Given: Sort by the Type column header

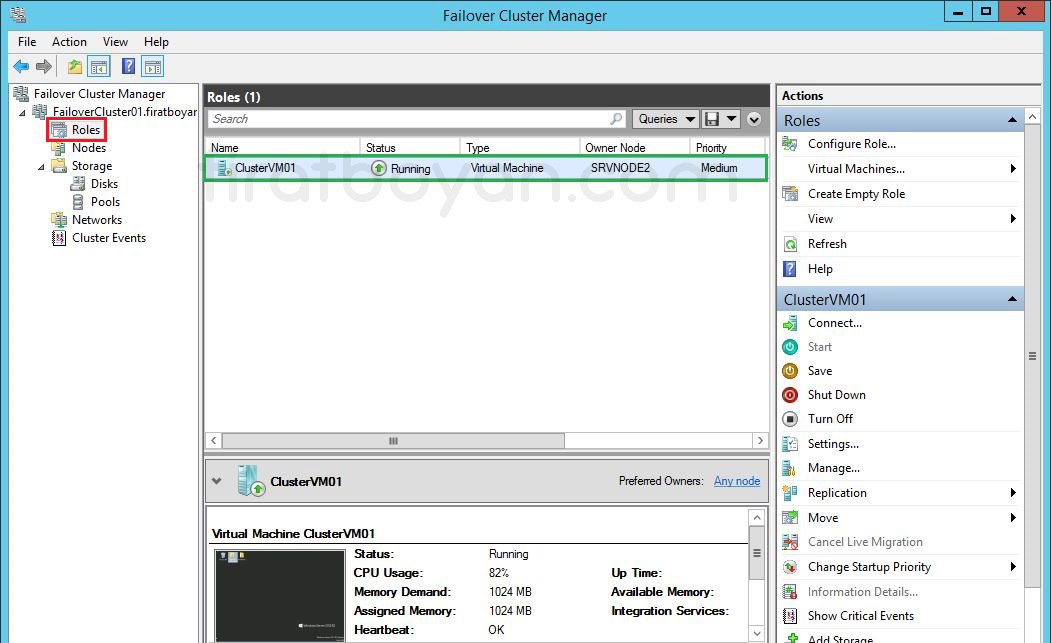Looking at the screenshot, I should (x=520, y=148).
